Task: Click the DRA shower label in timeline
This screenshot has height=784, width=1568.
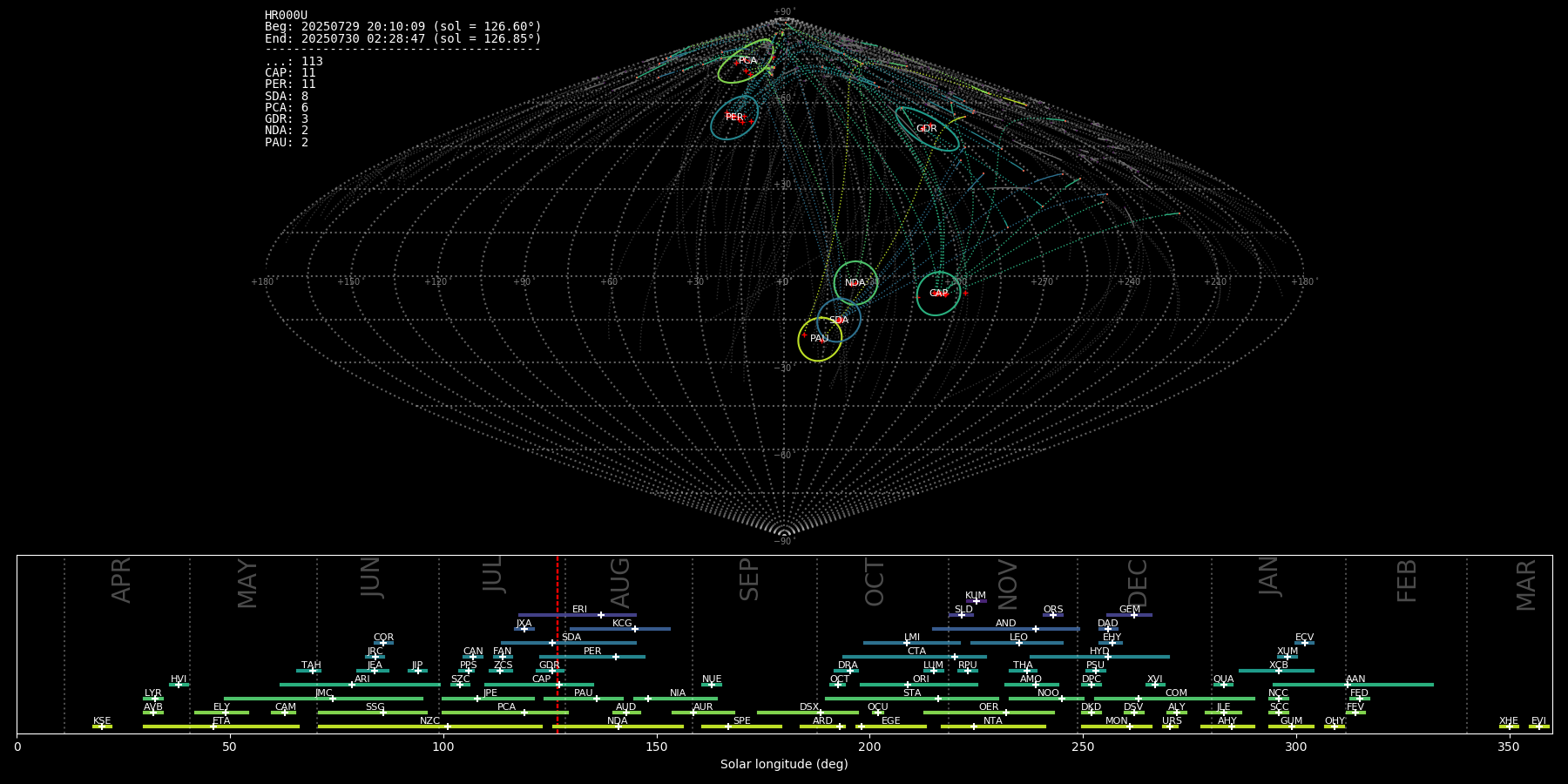Action: coord(848,666)
